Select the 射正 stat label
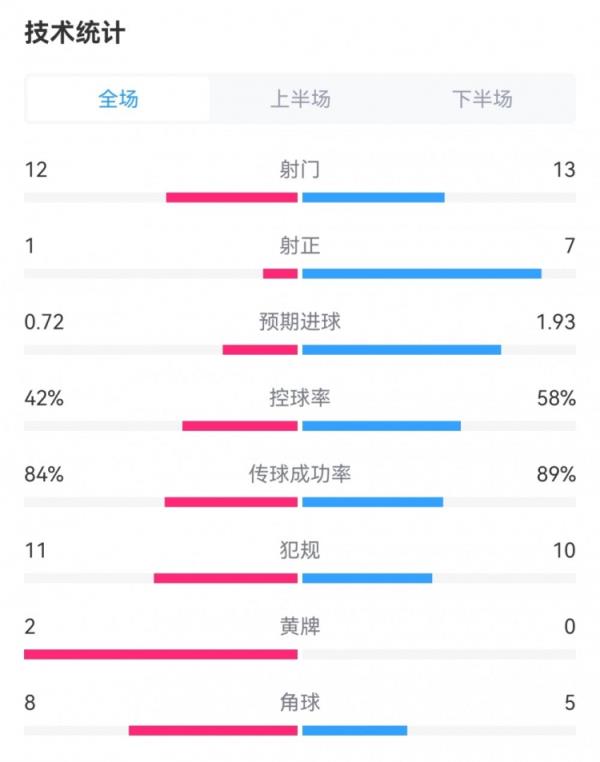600x762 pixels. coord(300,245)
